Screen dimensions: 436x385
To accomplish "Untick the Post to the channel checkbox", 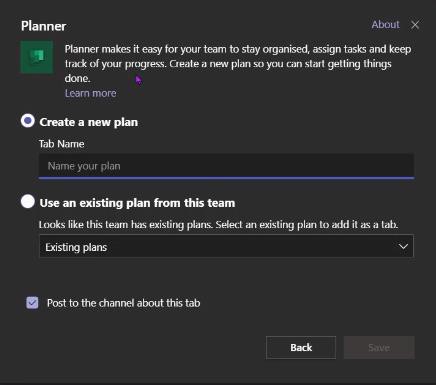I will click(x=32, y=303).
